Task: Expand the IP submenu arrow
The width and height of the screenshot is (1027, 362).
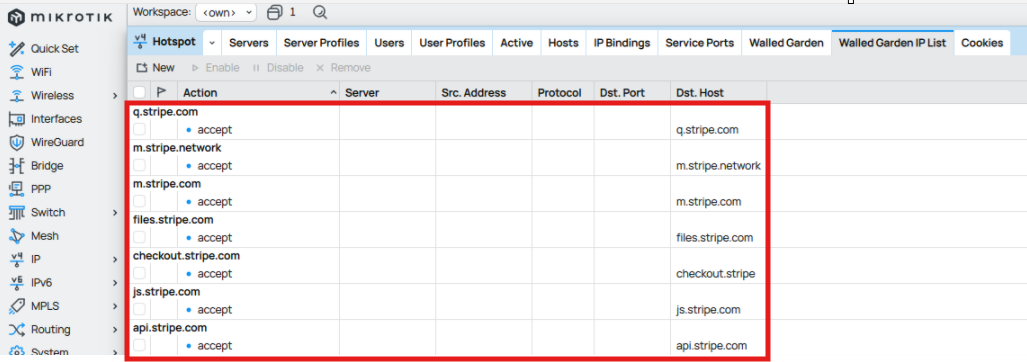Action: (115, 259)
